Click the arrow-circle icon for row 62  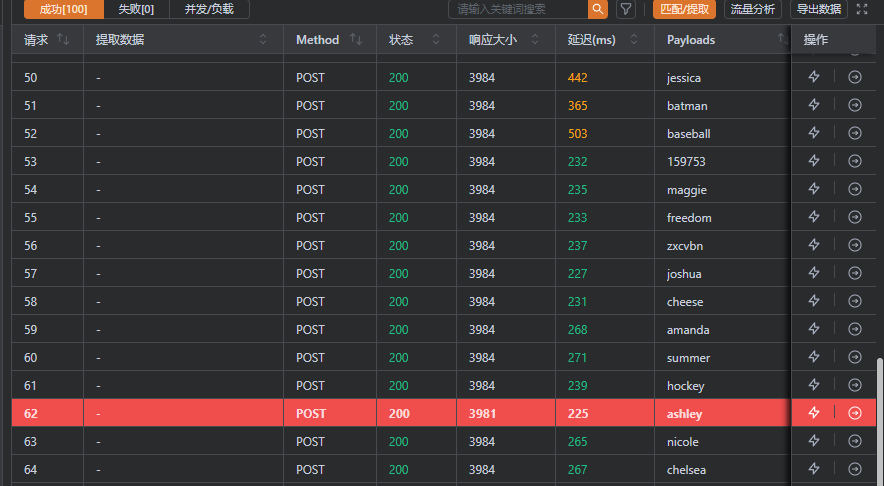pyautogui.click(x=855, y=413)
